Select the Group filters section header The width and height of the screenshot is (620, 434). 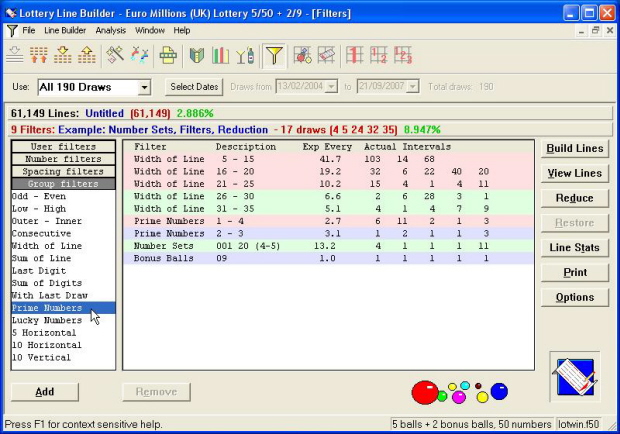pyautogui.click(x=64, y=183)
